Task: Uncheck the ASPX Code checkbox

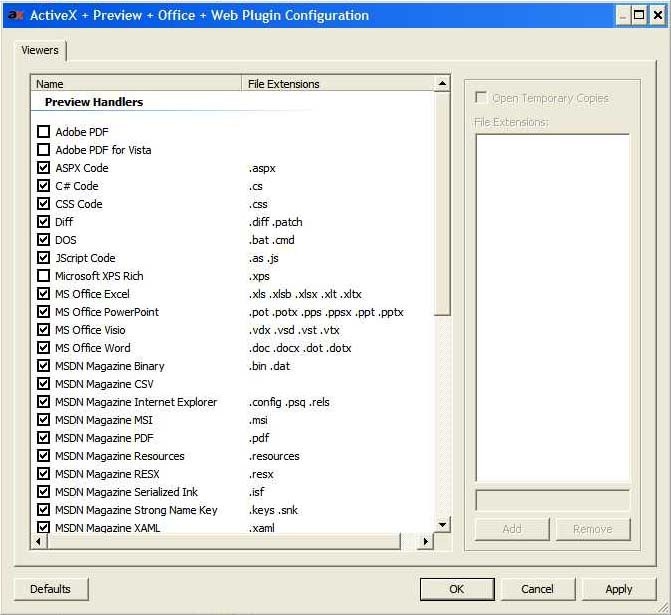Action: click(x=43, y=167)
